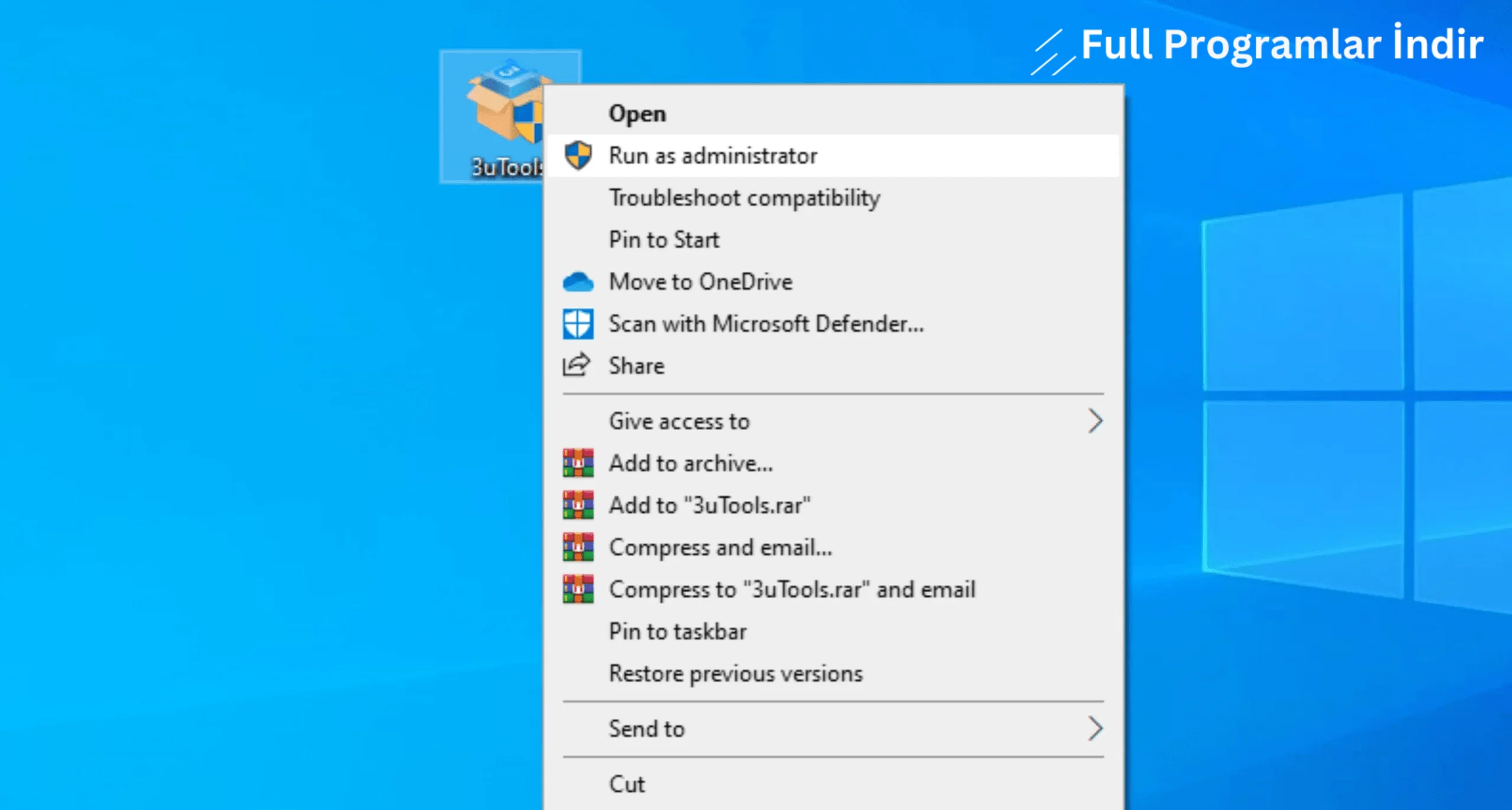Click the Microsoft Defender shield icon
This screenshot has width=1512, height=810.
click(x=577, y=324)
